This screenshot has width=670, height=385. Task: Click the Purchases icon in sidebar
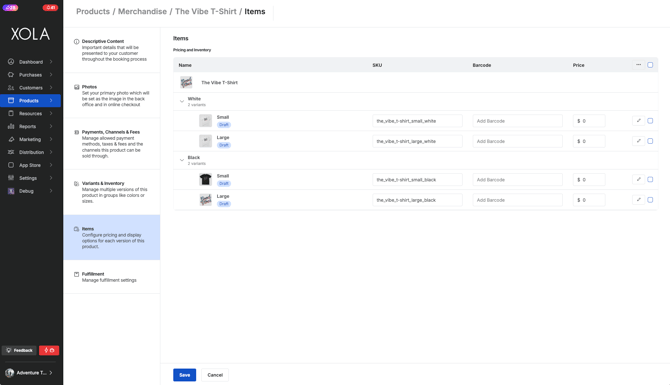tap(11, 75)
